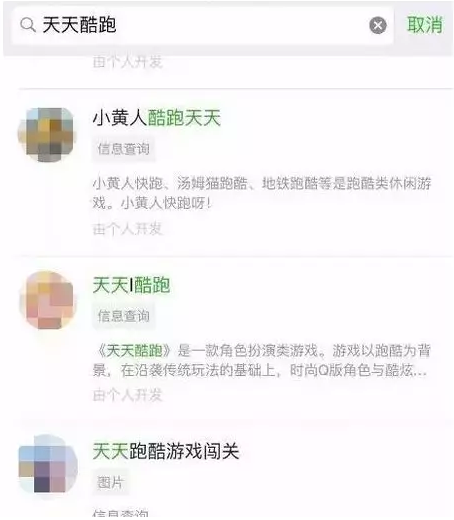
Task: Click the search magnifier icon
Action: 28,25
